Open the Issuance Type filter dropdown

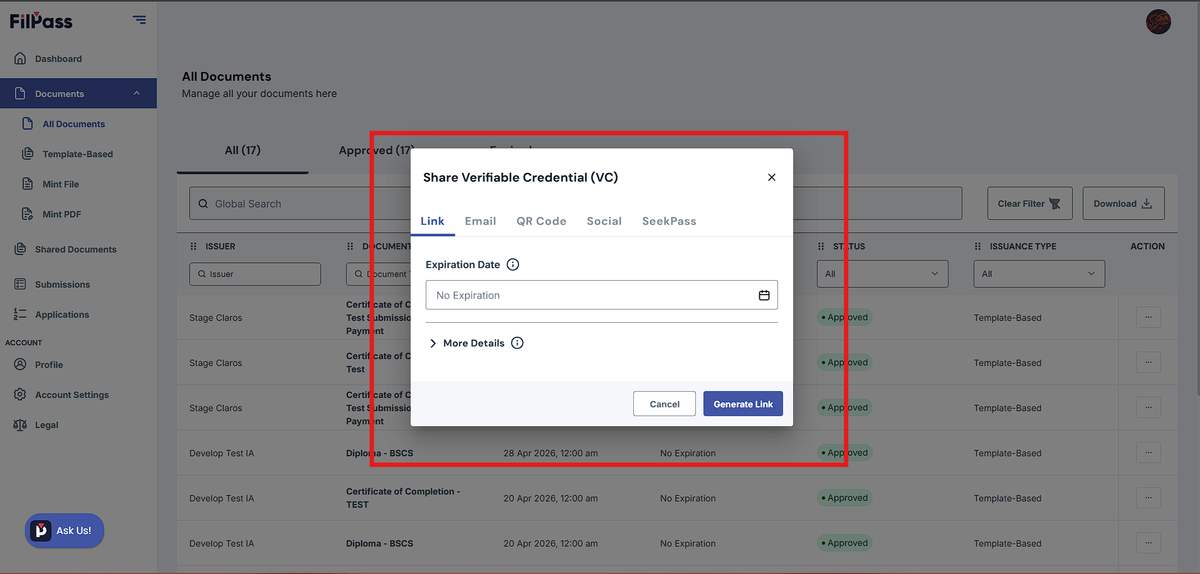[x=1039, y=274]
